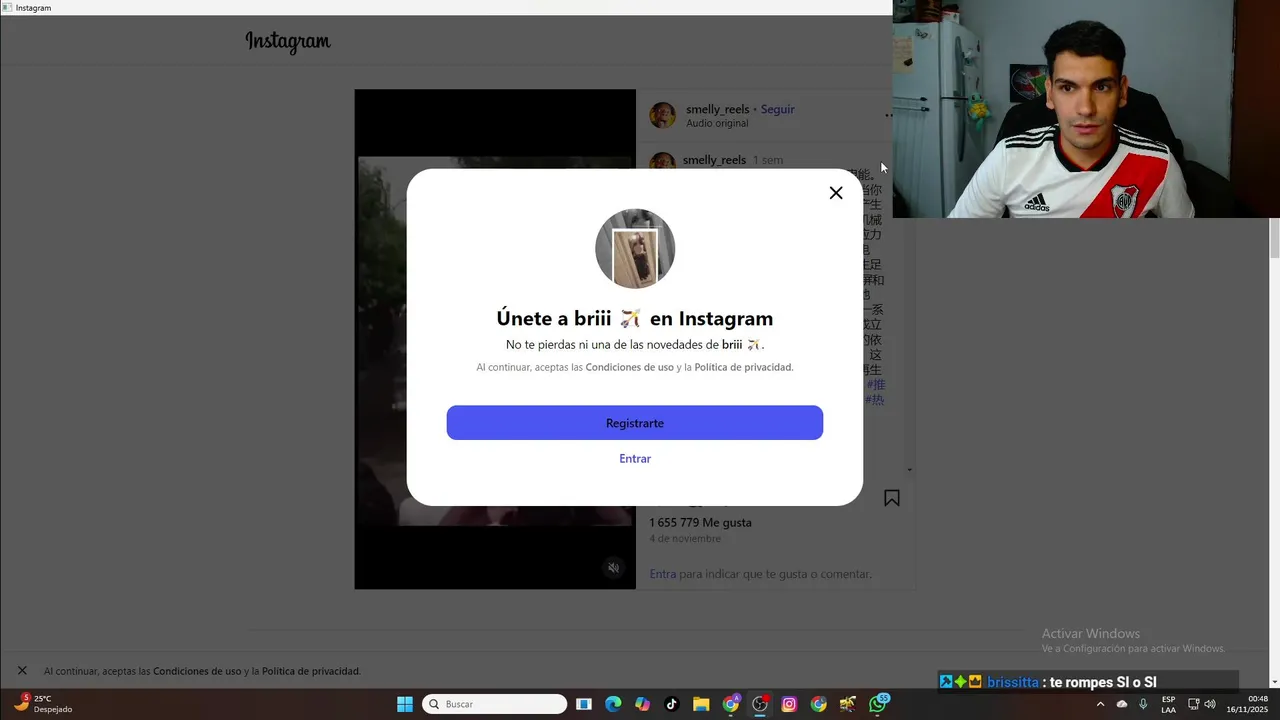Click the Instagram logo in the header
This screenshot has width=1280, height=720.
288,42
